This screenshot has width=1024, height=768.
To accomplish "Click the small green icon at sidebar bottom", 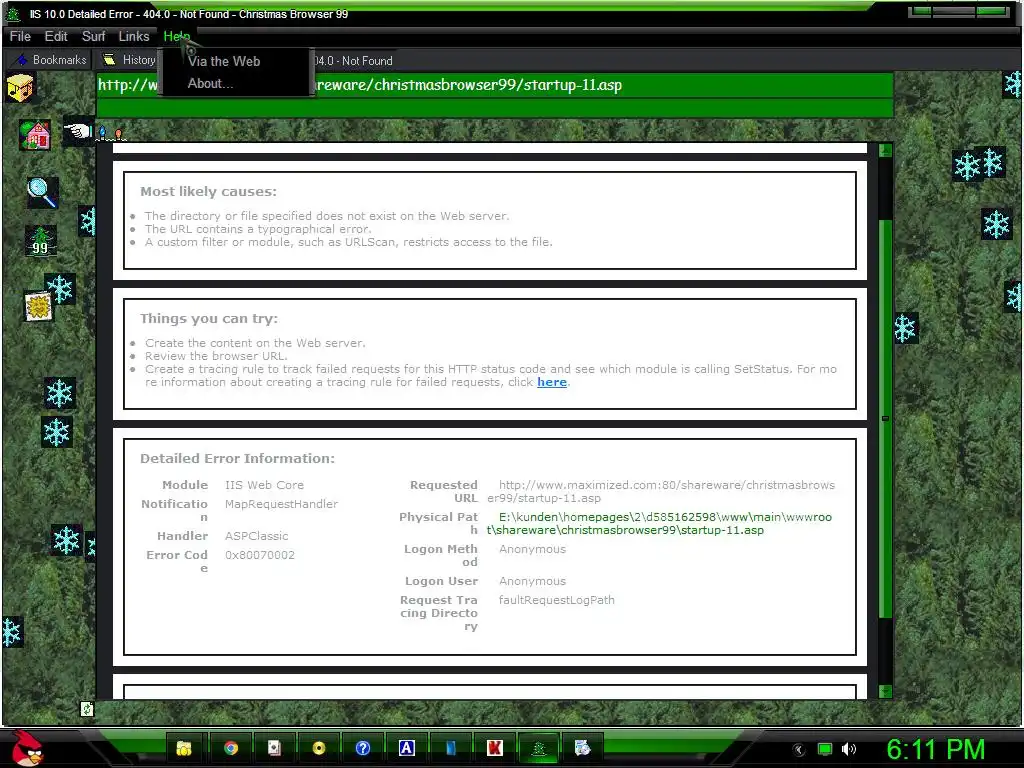I will click(86, 708).
